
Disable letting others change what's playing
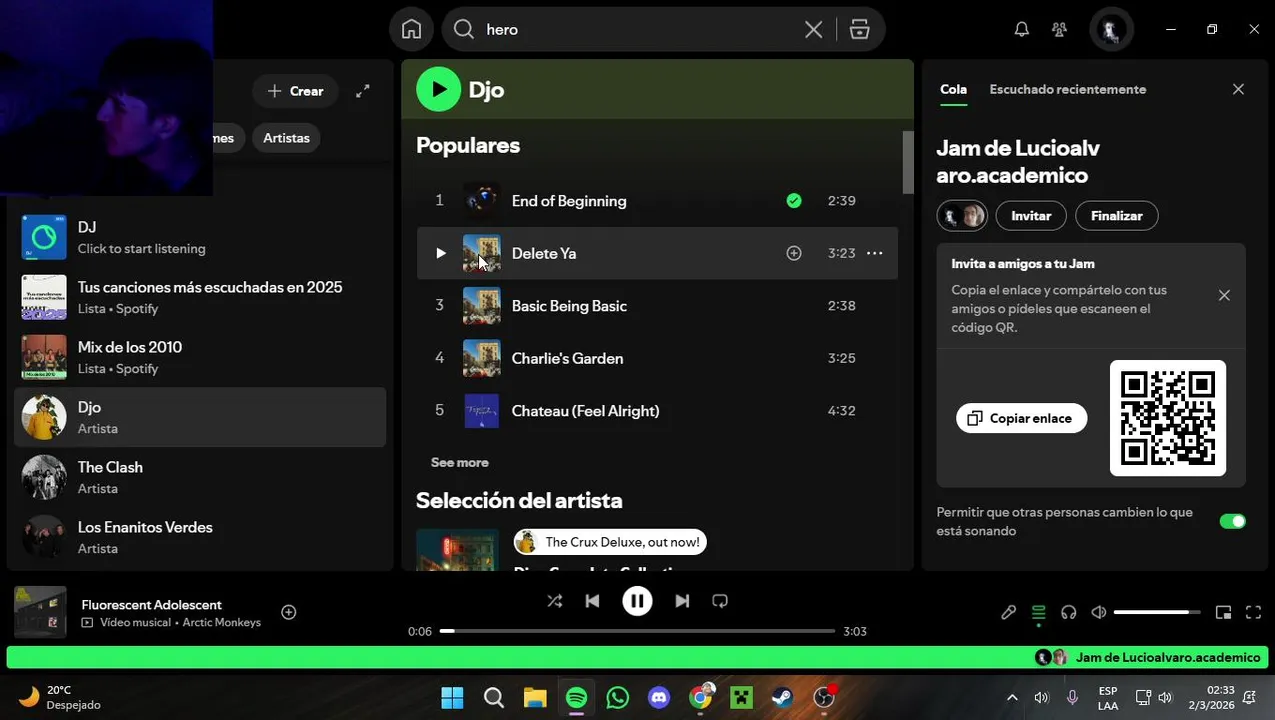tap(1232, 521)
